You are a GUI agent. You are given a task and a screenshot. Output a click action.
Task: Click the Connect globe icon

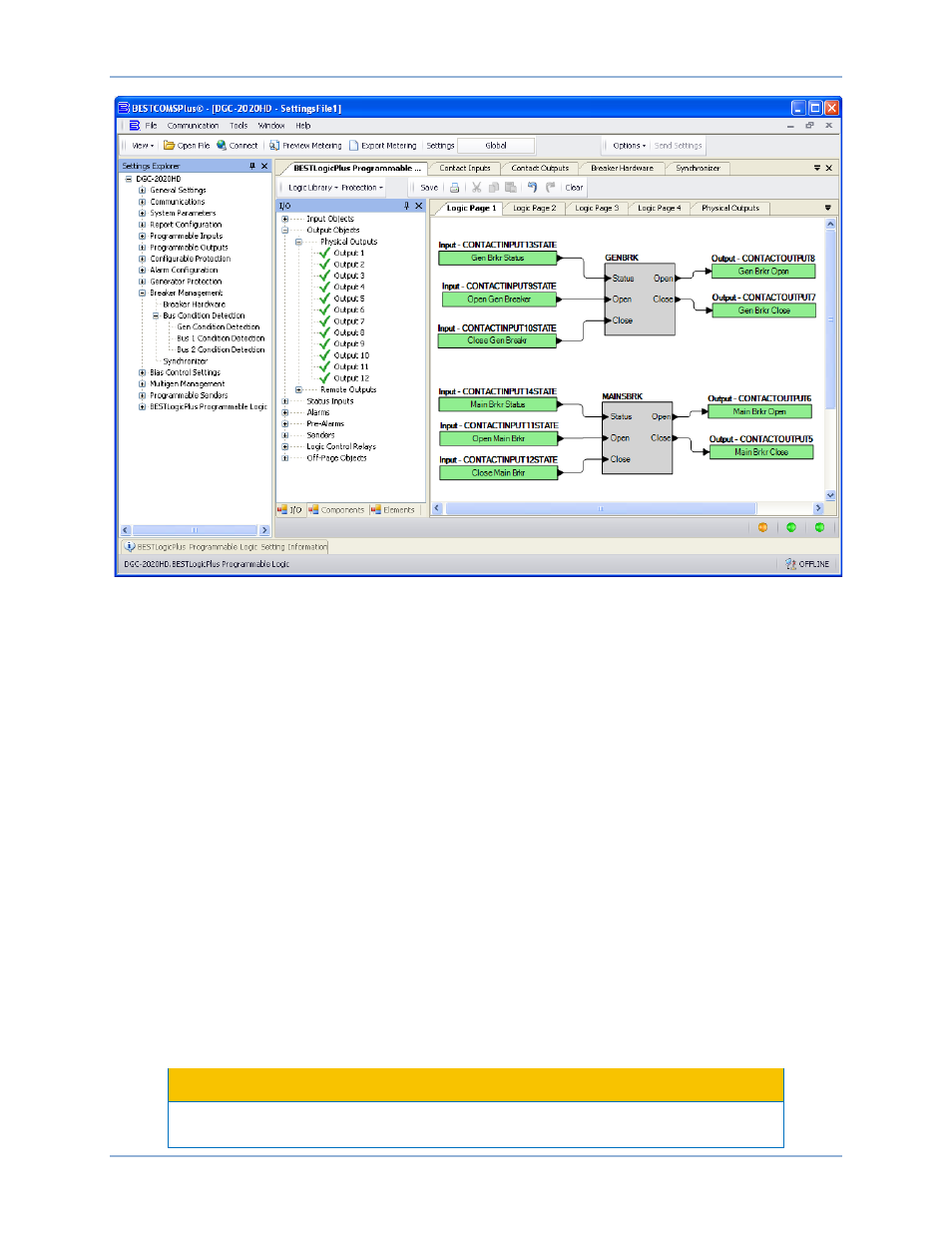[x=222, y=146]
